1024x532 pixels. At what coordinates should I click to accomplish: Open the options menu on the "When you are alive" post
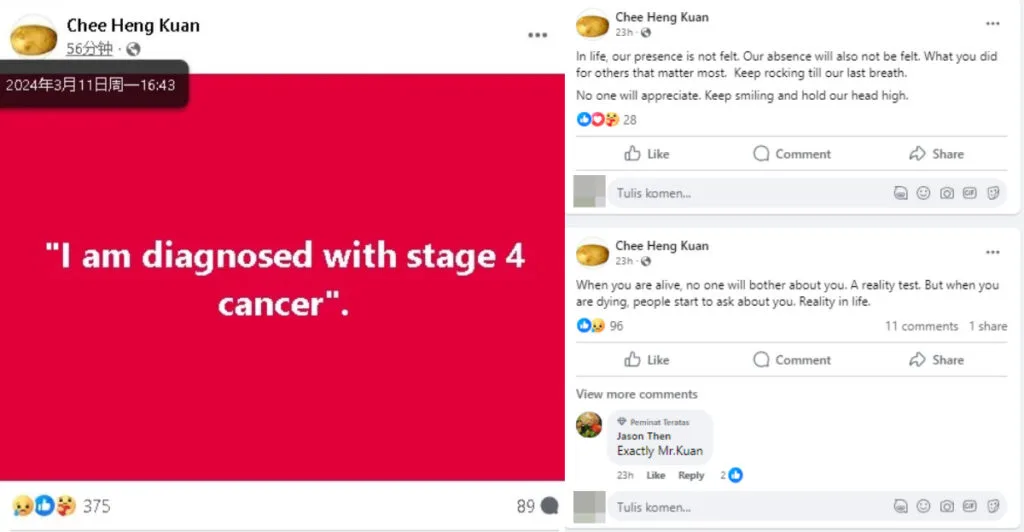(992, 252)
